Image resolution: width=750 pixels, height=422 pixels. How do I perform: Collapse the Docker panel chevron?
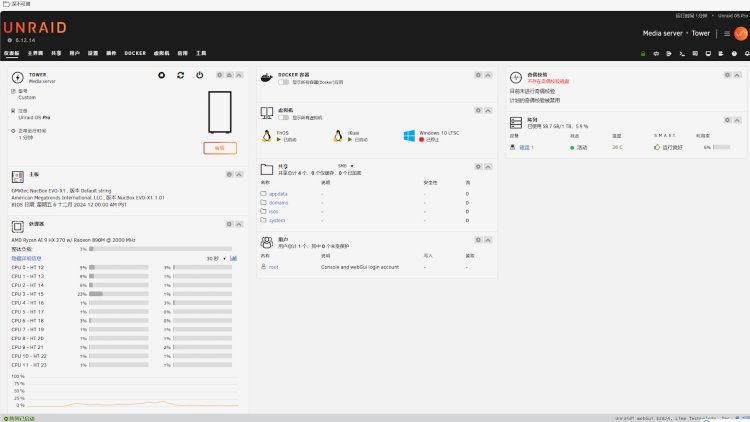(488, 75)
